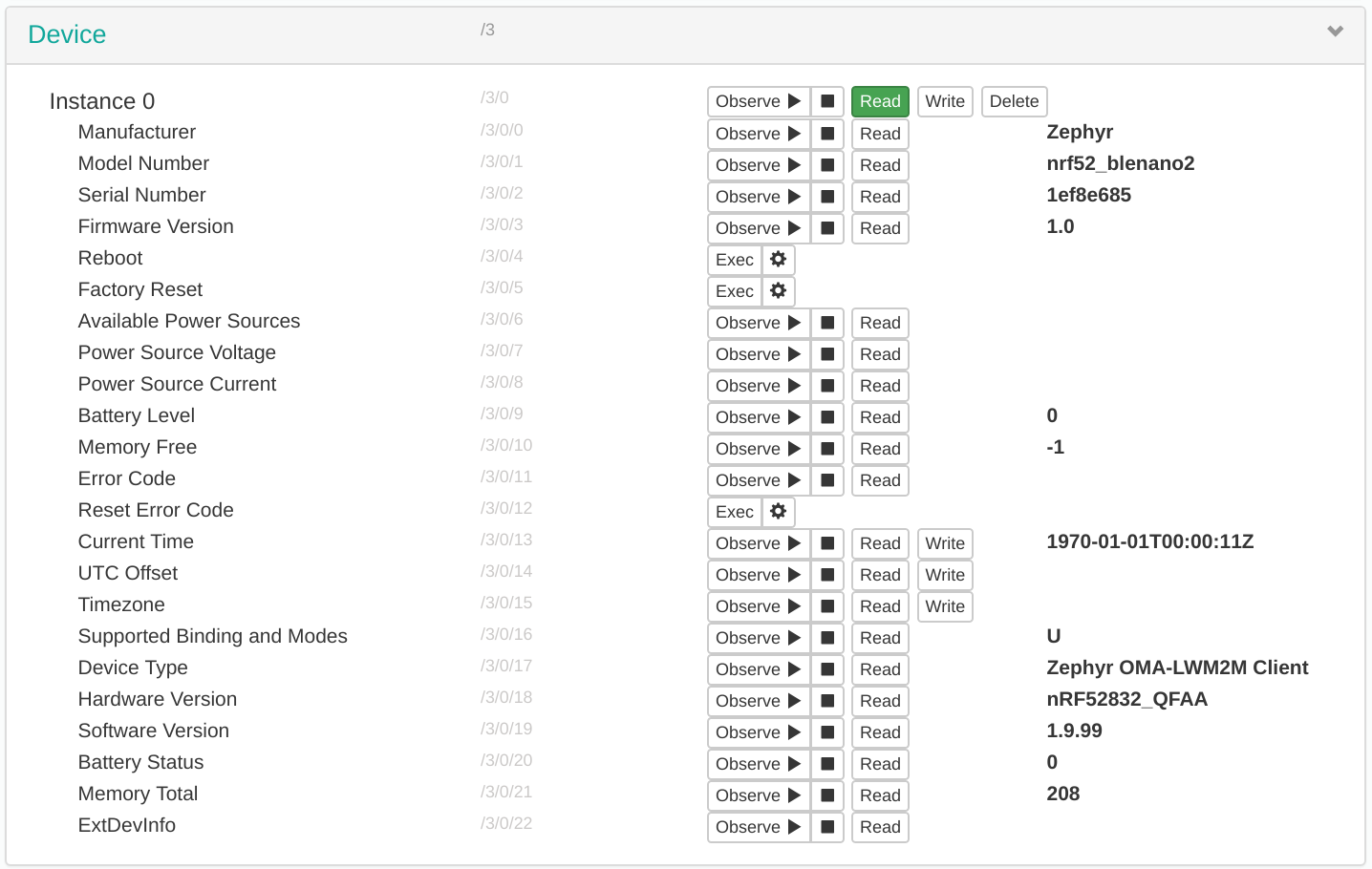Read Power Source Current
This screenshot has width=1372, height=869.
[x=880, y=386]
